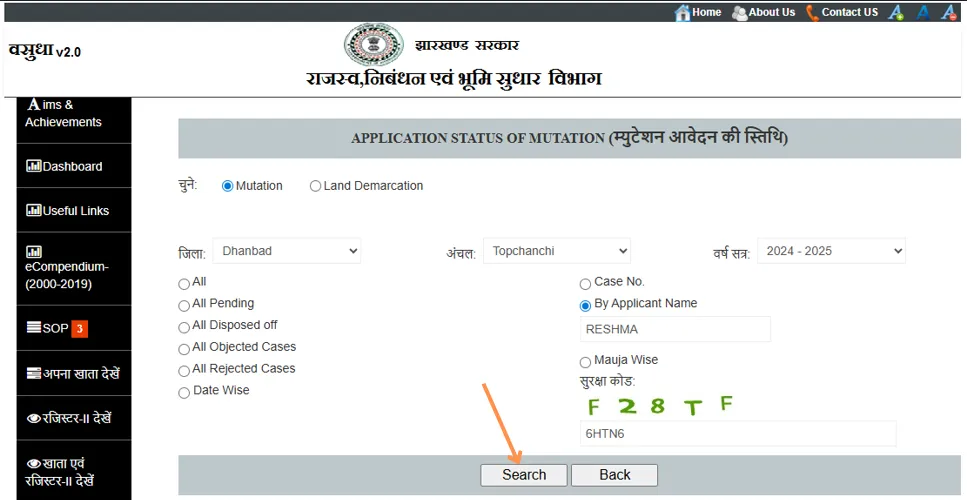Choose the All Disposed off option
Screen dimensions: 967x500
click(x=184, y=327)
